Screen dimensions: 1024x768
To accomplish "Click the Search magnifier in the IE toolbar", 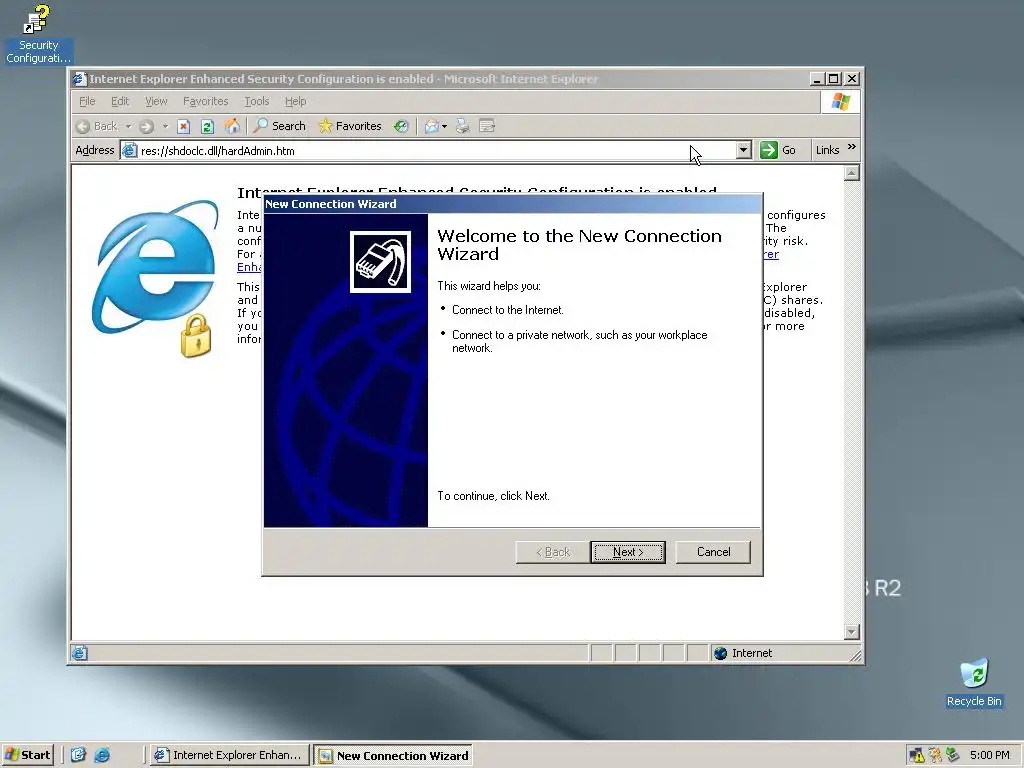I will [261, 125].
